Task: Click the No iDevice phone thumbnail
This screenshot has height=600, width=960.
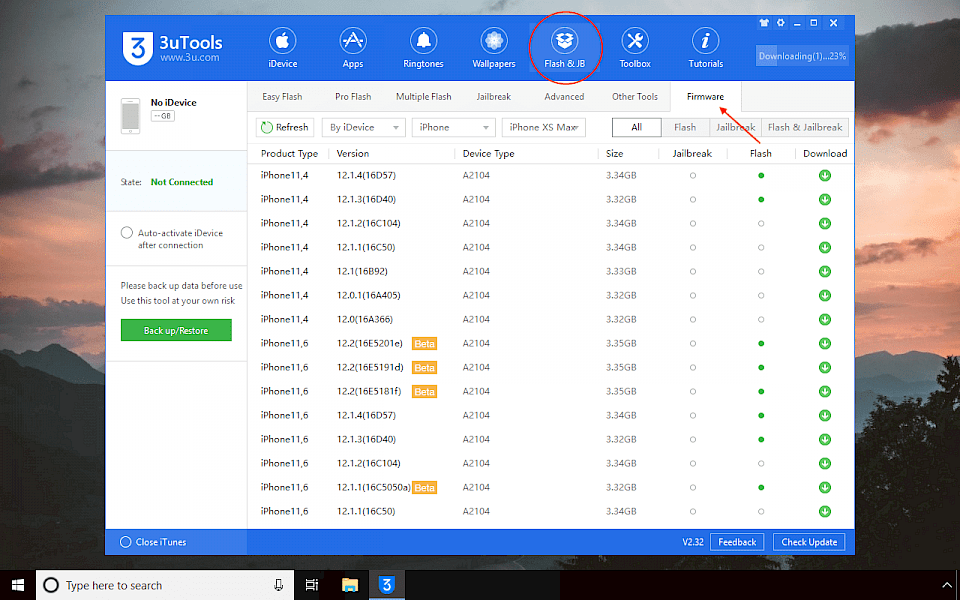Action: click(x=130, y=115)
